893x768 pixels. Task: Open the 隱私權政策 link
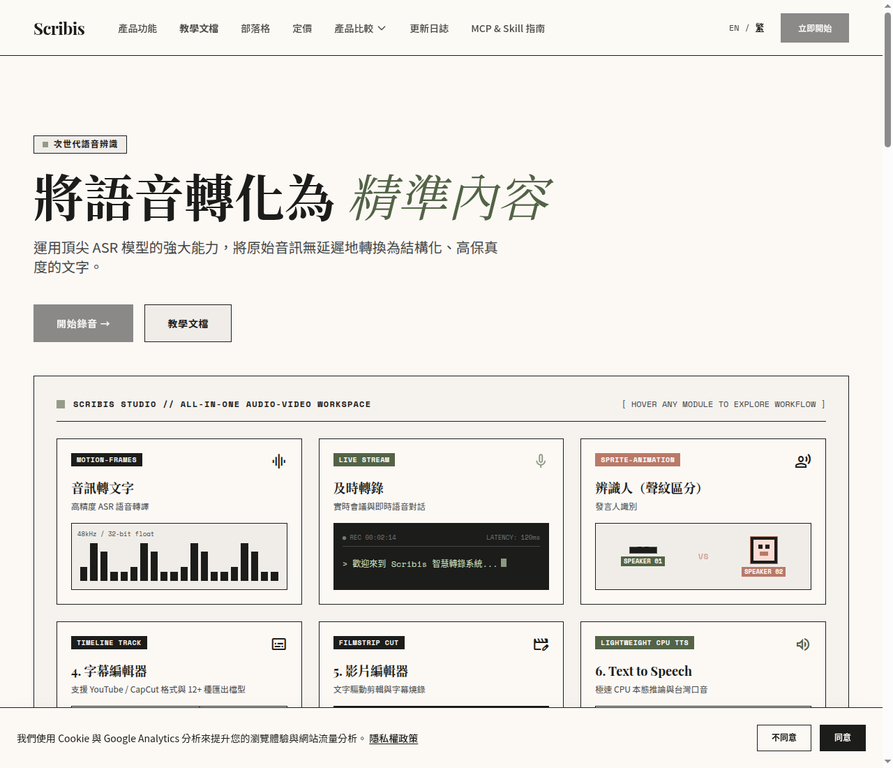click(394, 738)
